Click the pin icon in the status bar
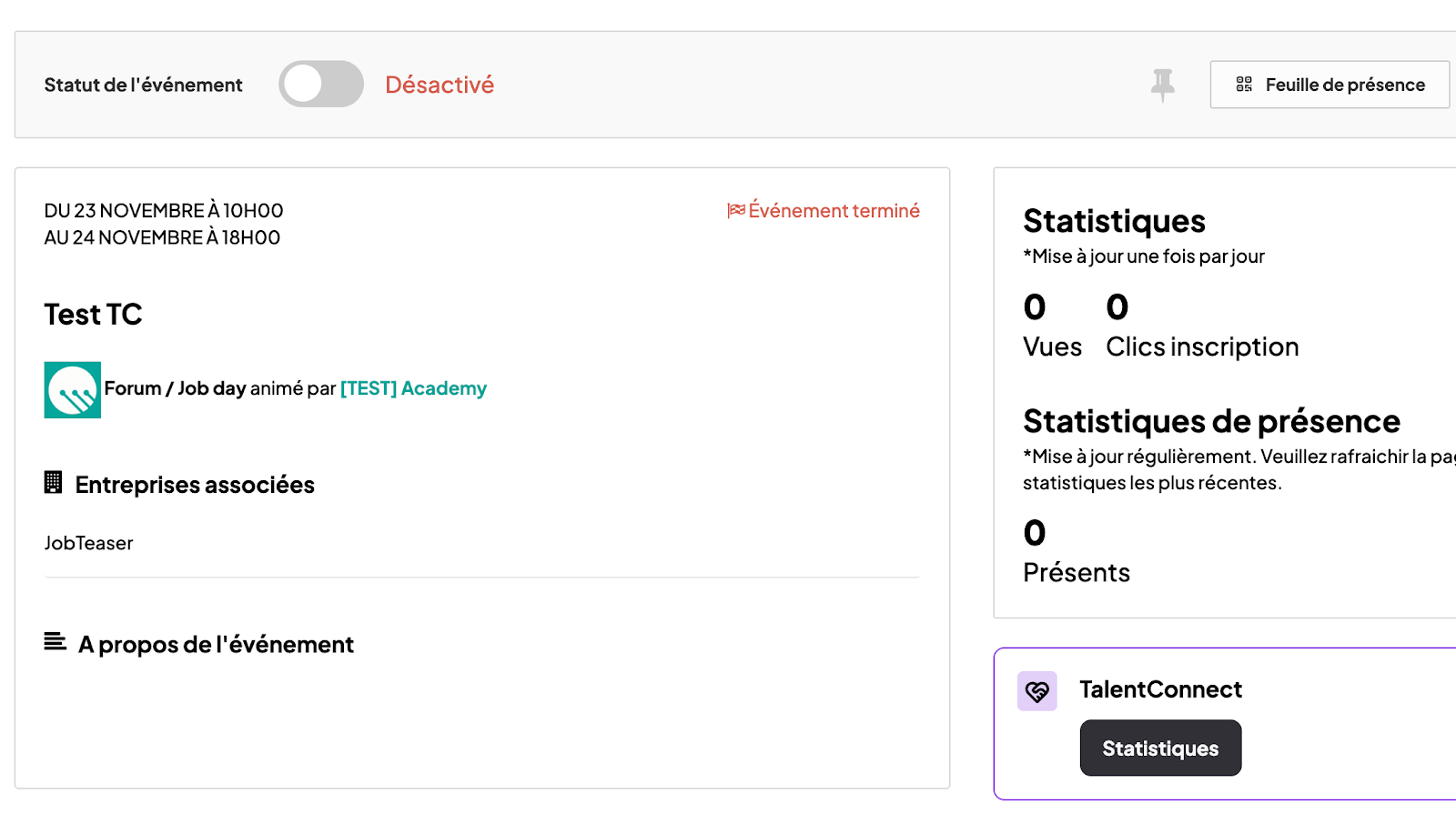Viewport: 1456px width, 814px height. point(1162,85)
